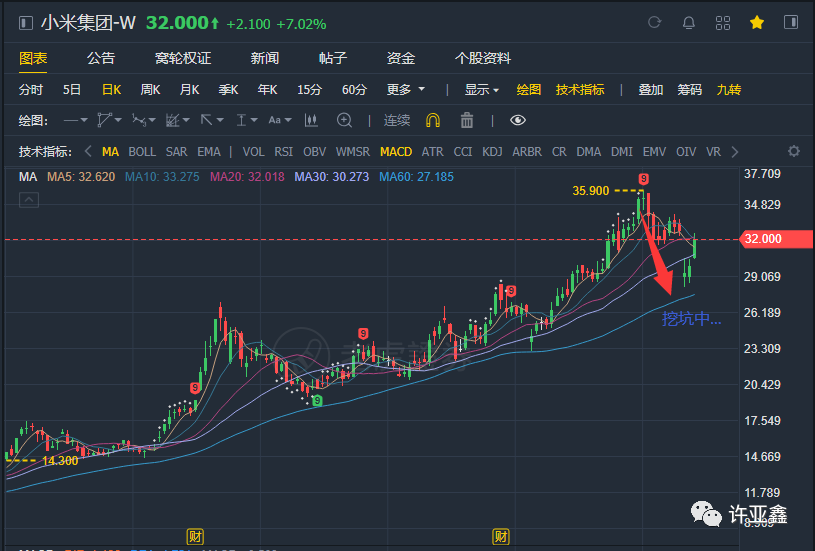Open the grid layout icon
Screen dimensions: 815x551
click(x=722, y=22)
